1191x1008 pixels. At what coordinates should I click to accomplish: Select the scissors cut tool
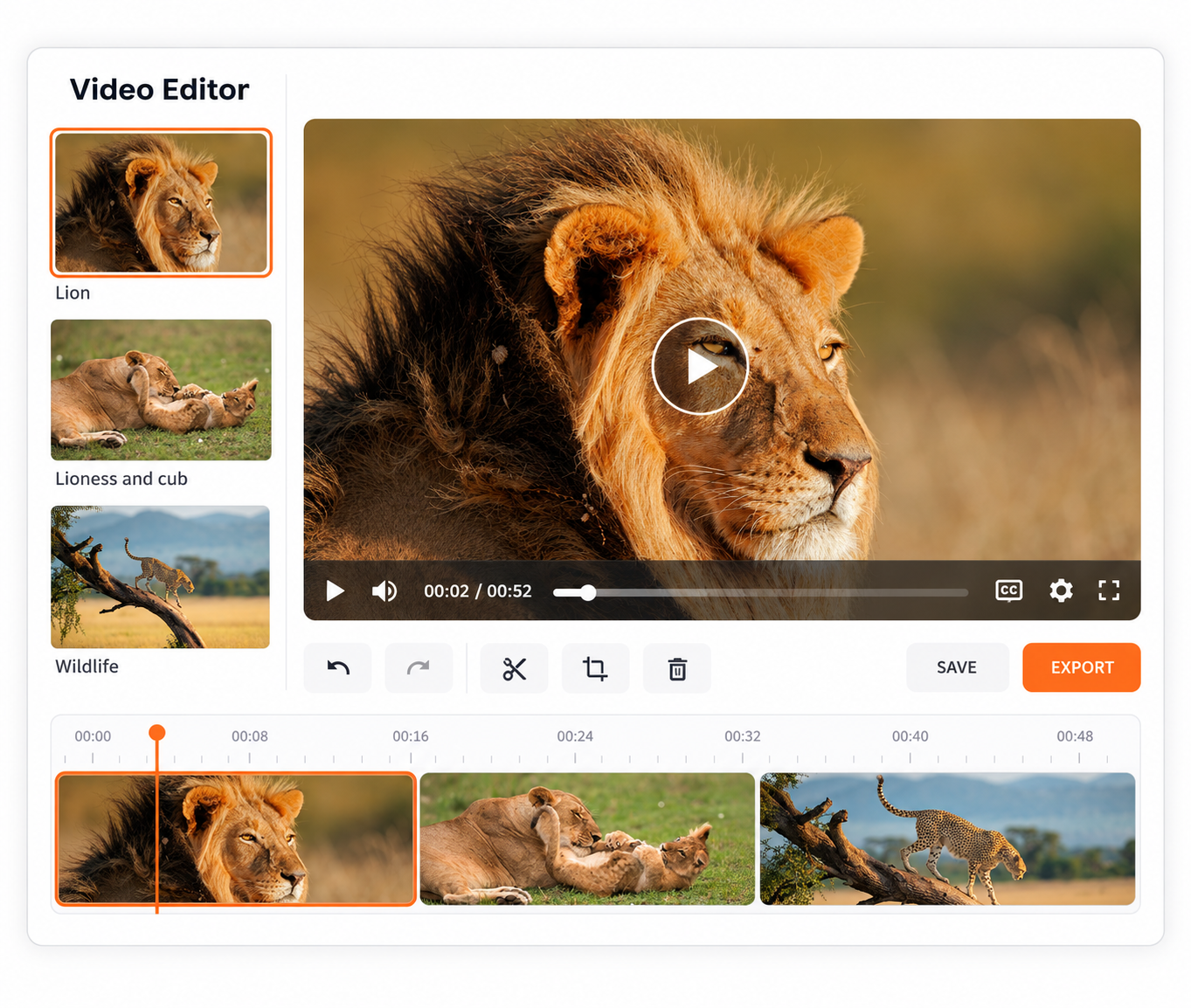click(x=515, y=668)
